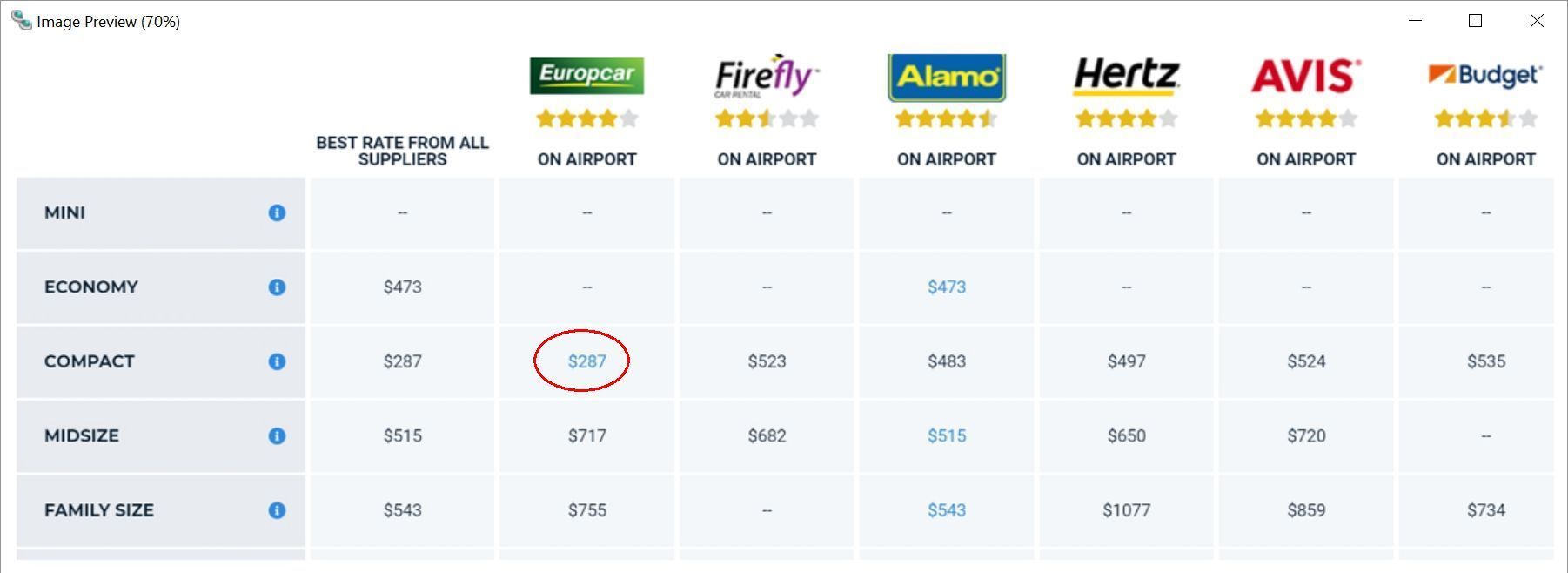The width and height of the screenshot is (1568, 573).
Task: Select the circled $287 Europcar compact rate
Action: (586, 361)
